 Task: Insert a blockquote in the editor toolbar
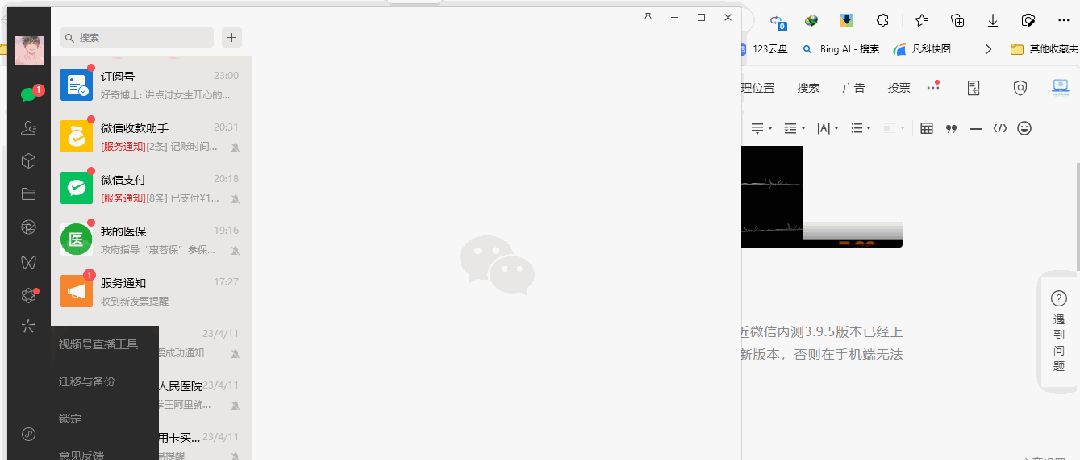pos(951,129)
